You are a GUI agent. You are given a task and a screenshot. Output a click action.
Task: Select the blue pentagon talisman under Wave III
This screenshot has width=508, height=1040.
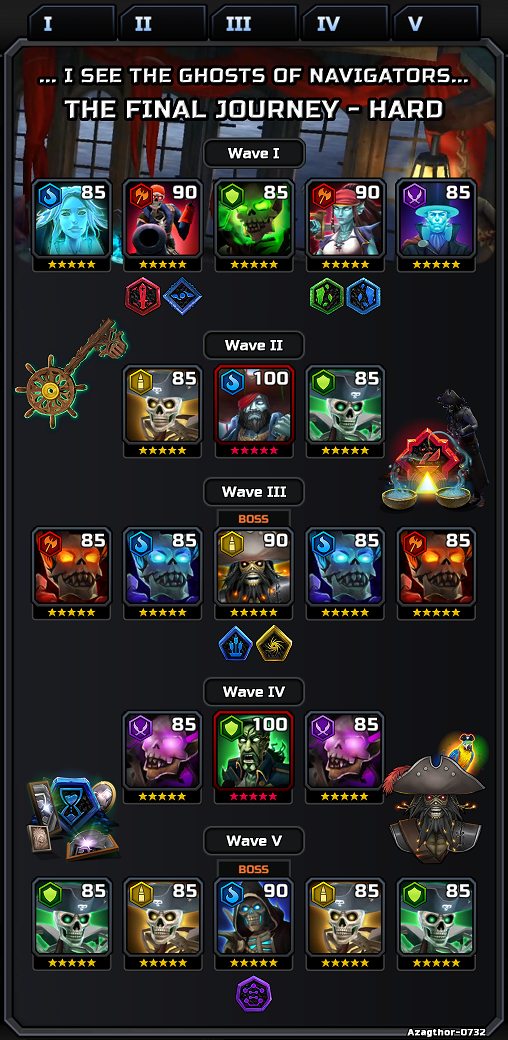pyautogui.click(x=236, y=644)
